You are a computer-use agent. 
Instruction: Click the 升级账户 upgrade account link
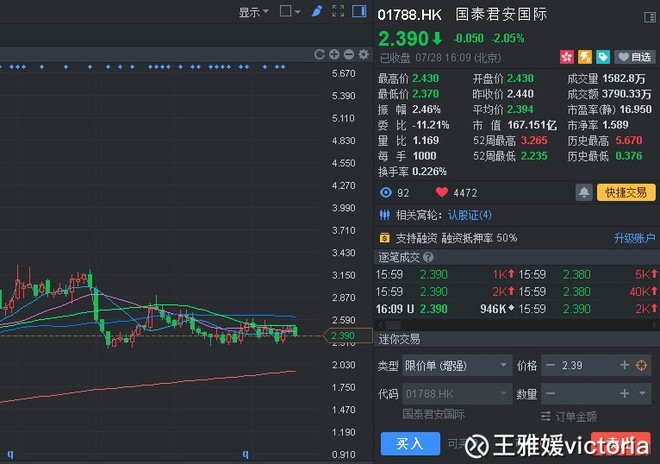pos(634,238)
